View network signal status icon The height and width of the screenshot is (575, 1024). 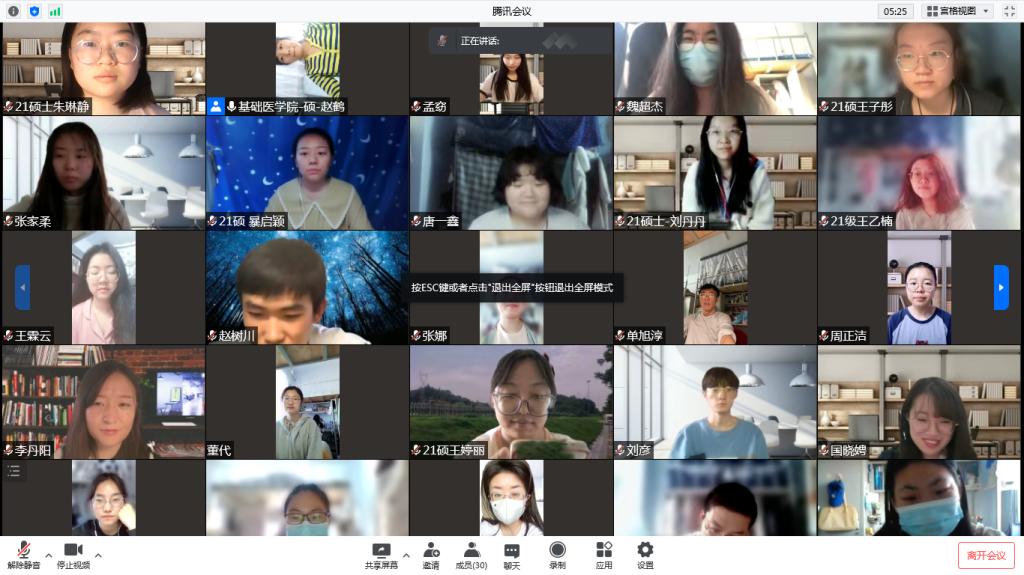click(x=55, y=11)
